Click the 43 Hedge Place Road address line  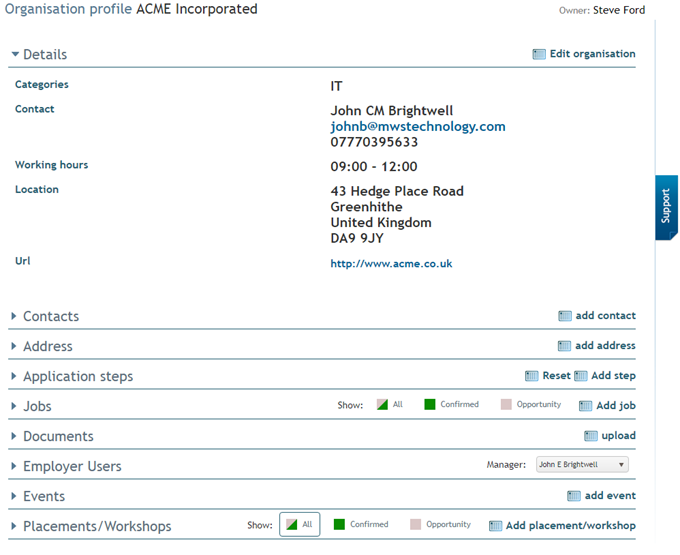tap(397, 191)
